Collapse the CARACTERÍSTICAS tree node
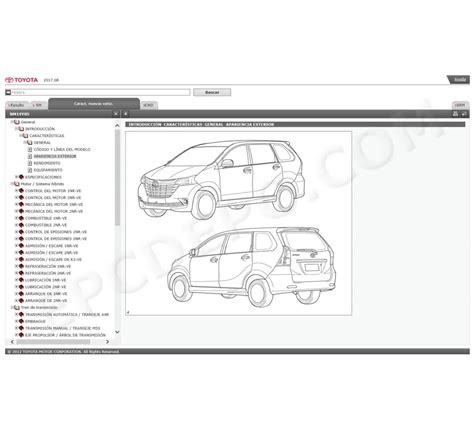This screenshot has width=474, height=430. point(21,136)
